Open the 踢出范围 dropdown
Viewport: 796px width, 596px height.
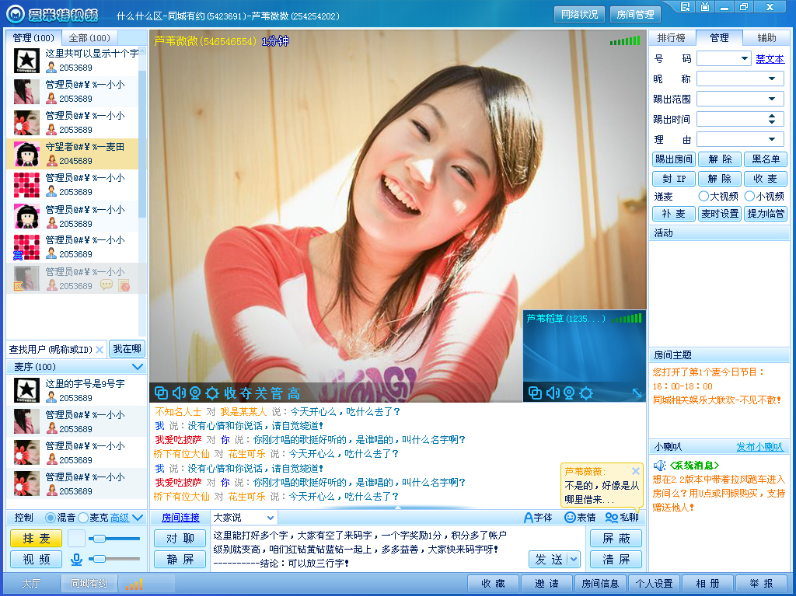740,99
